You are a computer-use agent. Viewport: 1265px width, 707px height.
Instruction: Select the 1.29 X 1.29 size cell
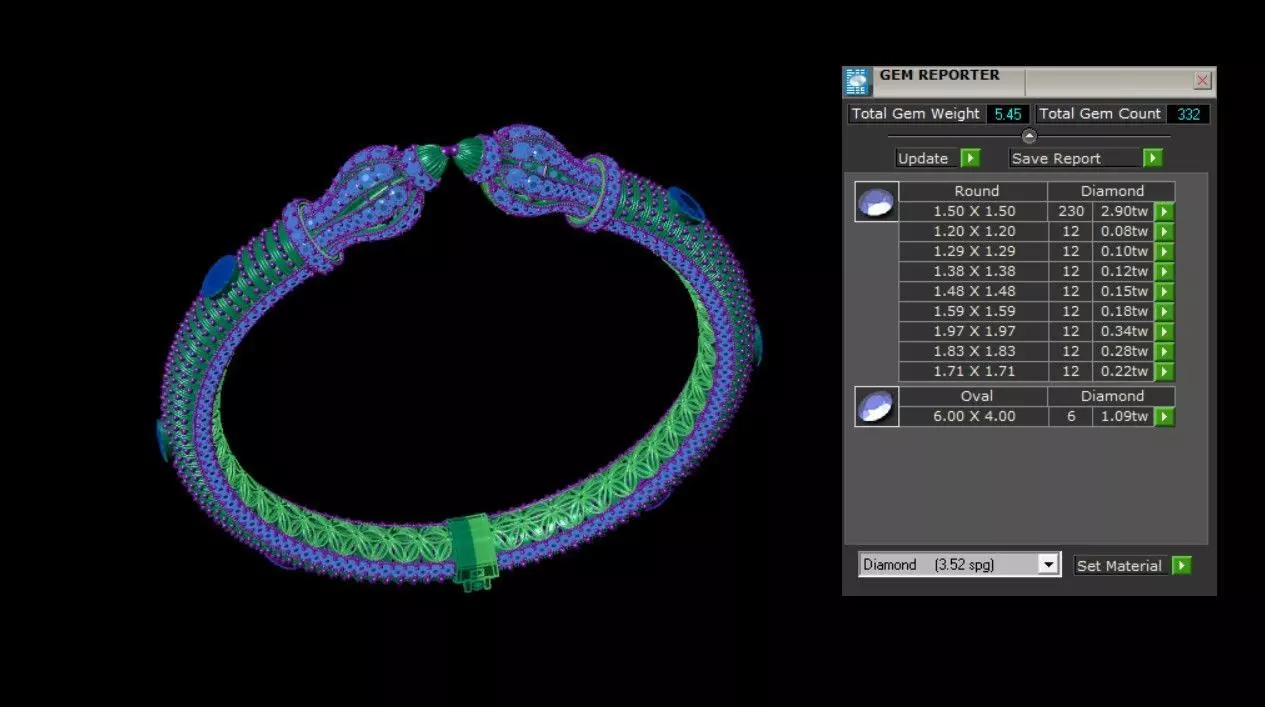tap(974, 252)
